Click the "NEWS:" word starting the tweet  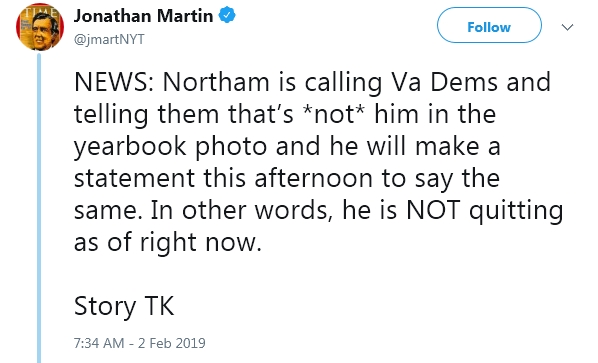point(114,82)
